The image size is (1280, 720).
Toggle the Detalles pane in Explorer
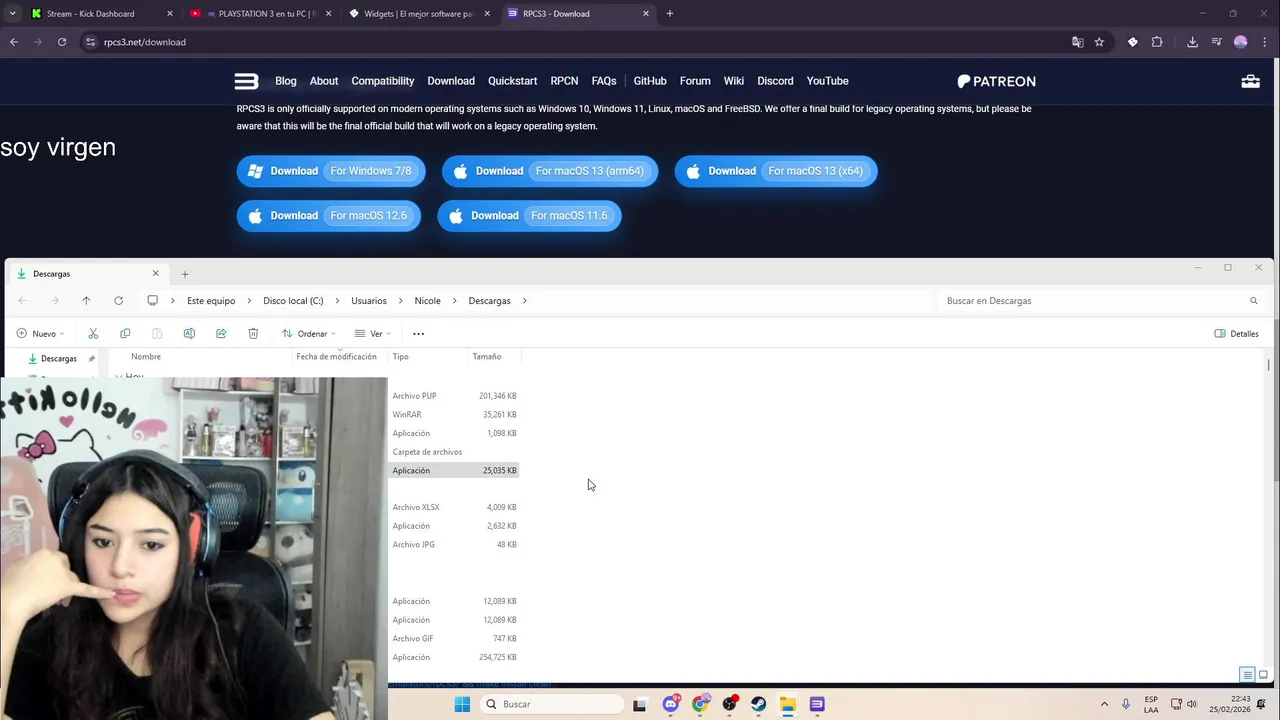point(1236,333)
